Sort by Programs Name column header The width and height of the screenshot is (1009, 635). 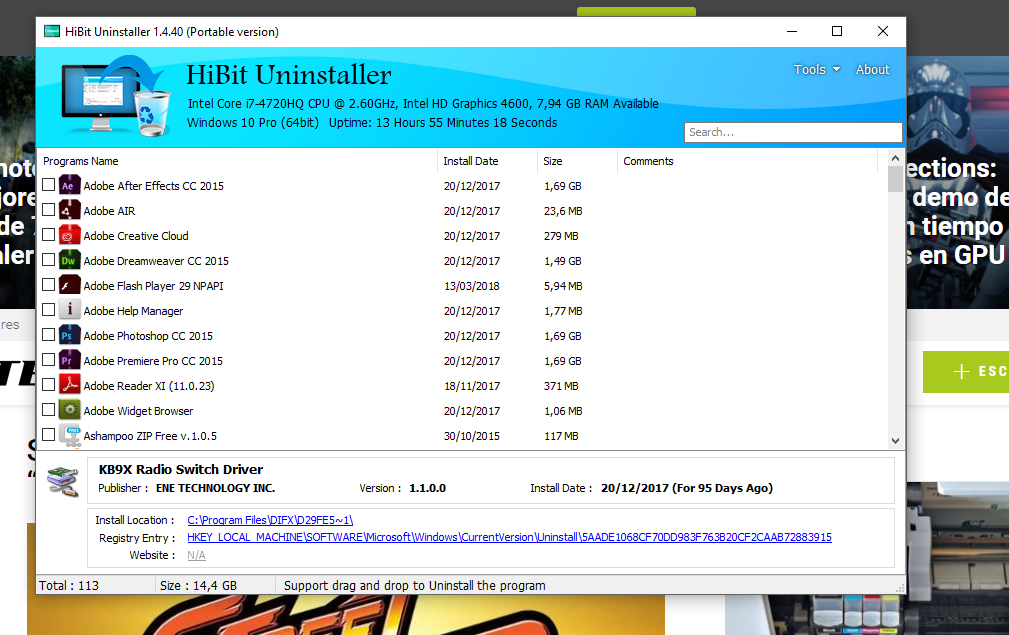tap(237, 161)
